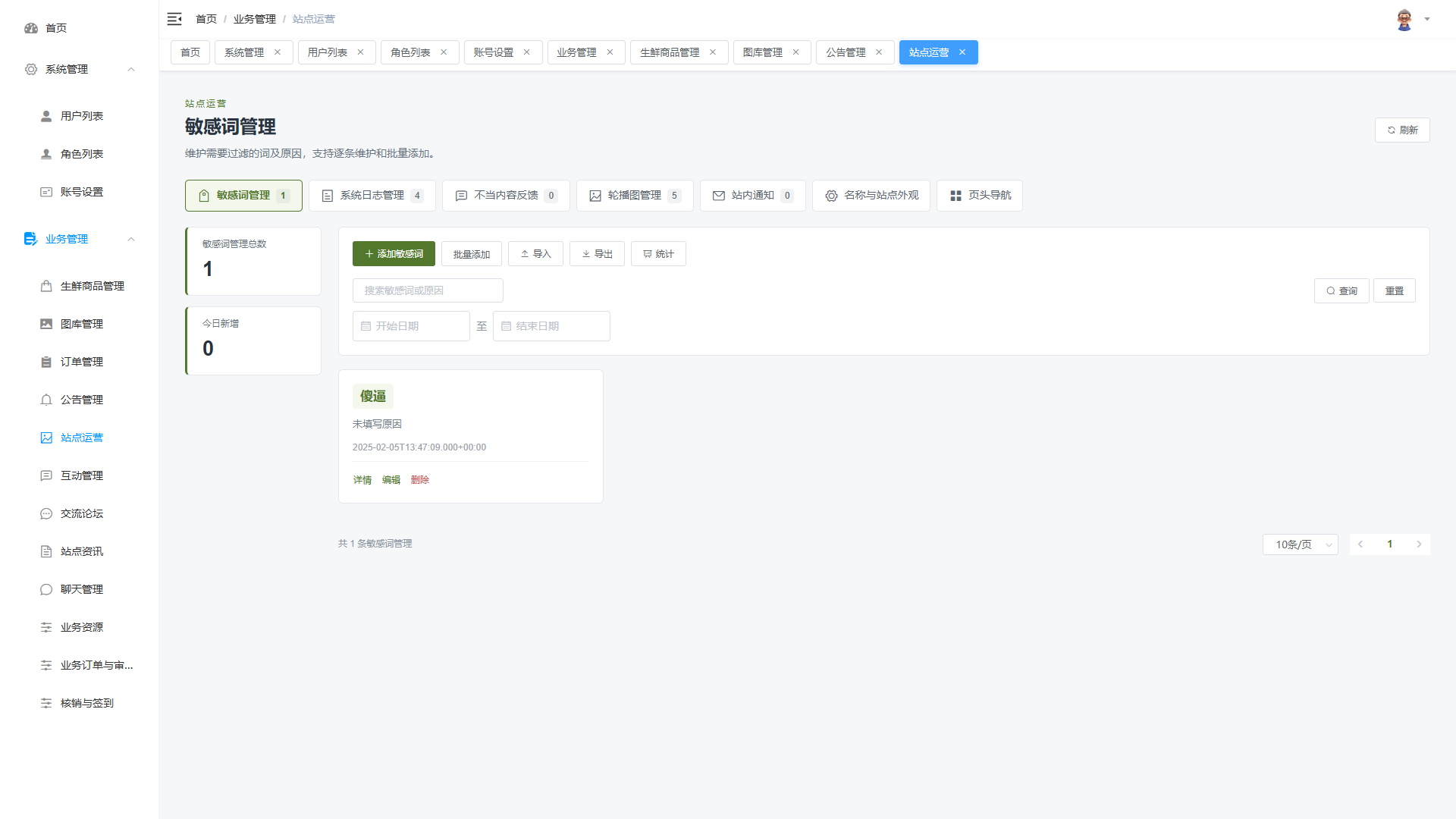
Task: Click the 刷新 refresh button
Action: pos(1402,130)
